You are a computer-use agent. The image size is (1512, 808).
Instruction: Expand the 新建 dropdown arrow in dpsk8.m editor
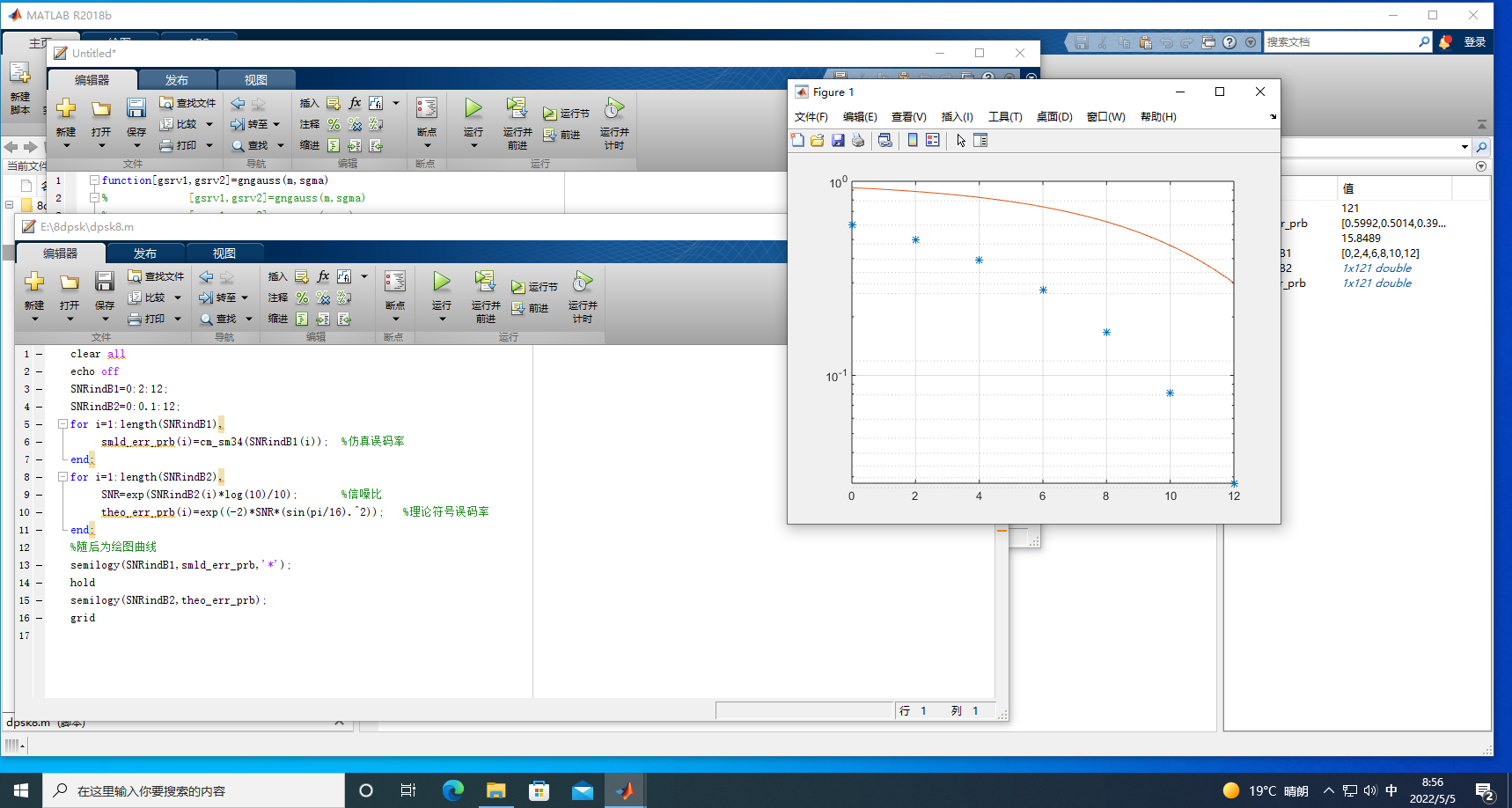[34, 320]
